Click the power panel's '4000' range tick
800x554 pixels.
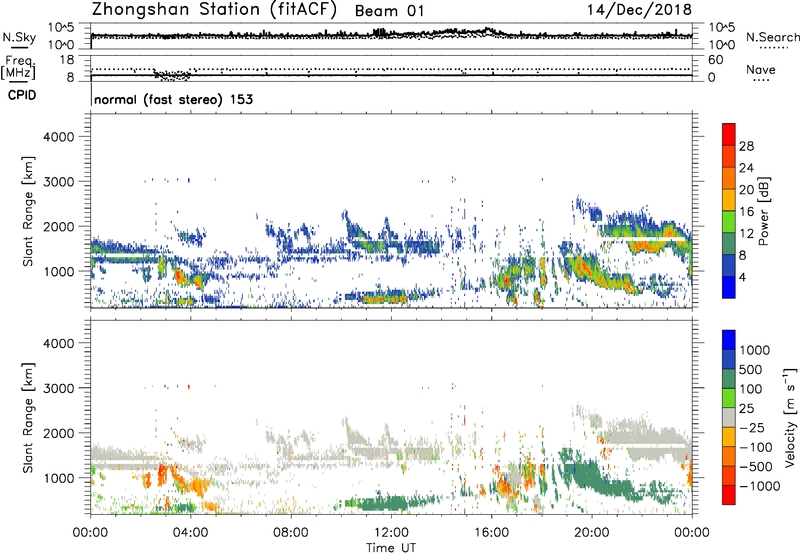(x=58, y=137)
